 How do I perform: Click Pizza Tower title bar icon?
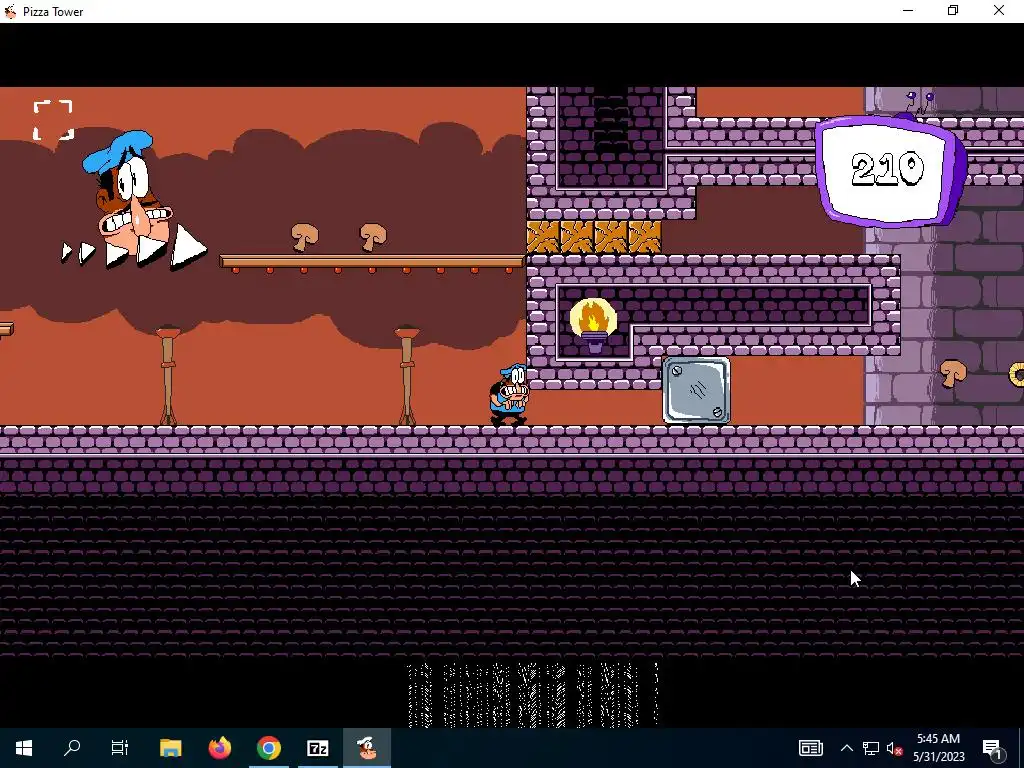10,11
